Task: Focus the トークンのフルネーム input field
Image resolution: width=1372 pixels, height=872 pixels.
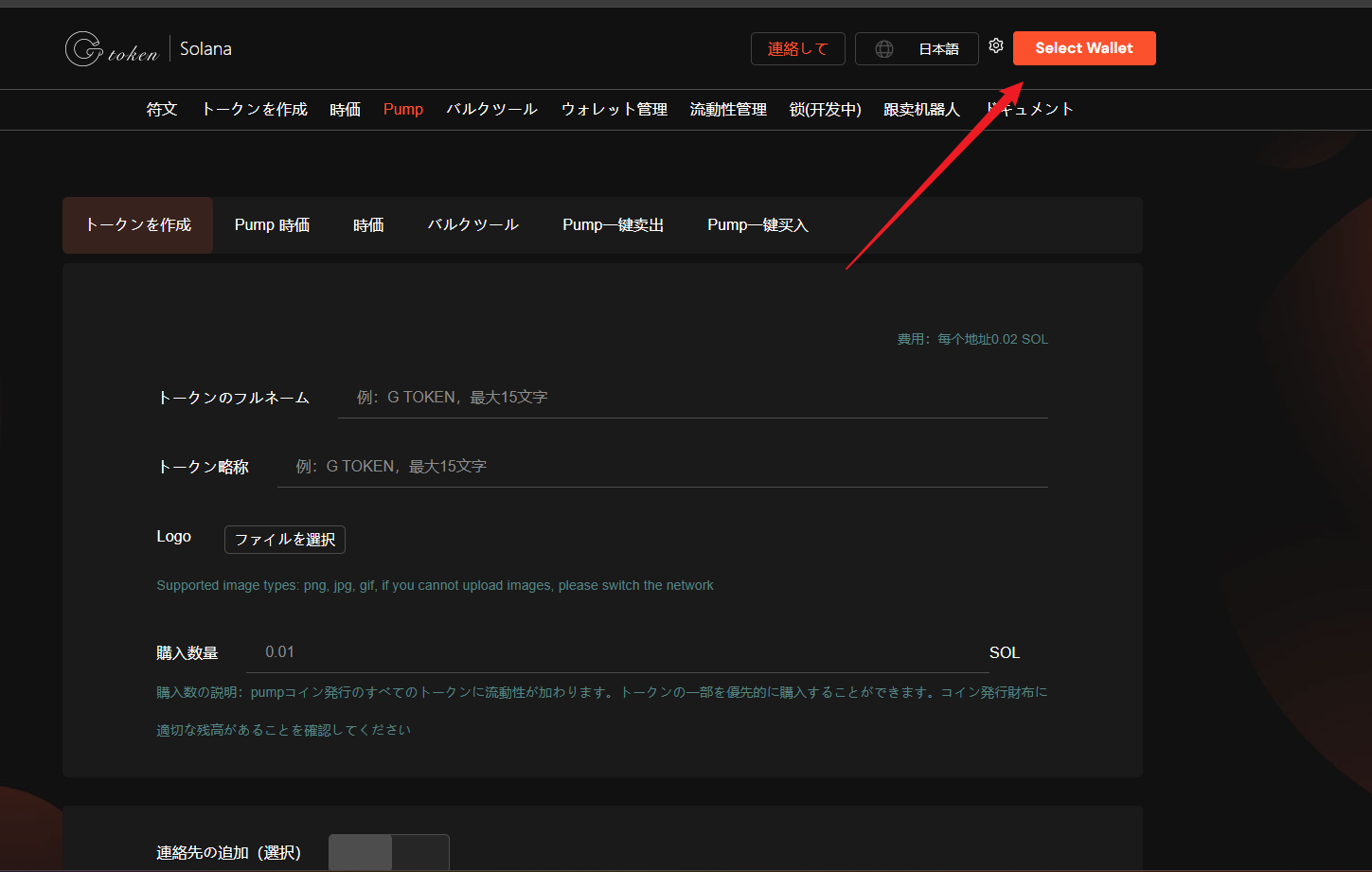Action: point(691,398)
